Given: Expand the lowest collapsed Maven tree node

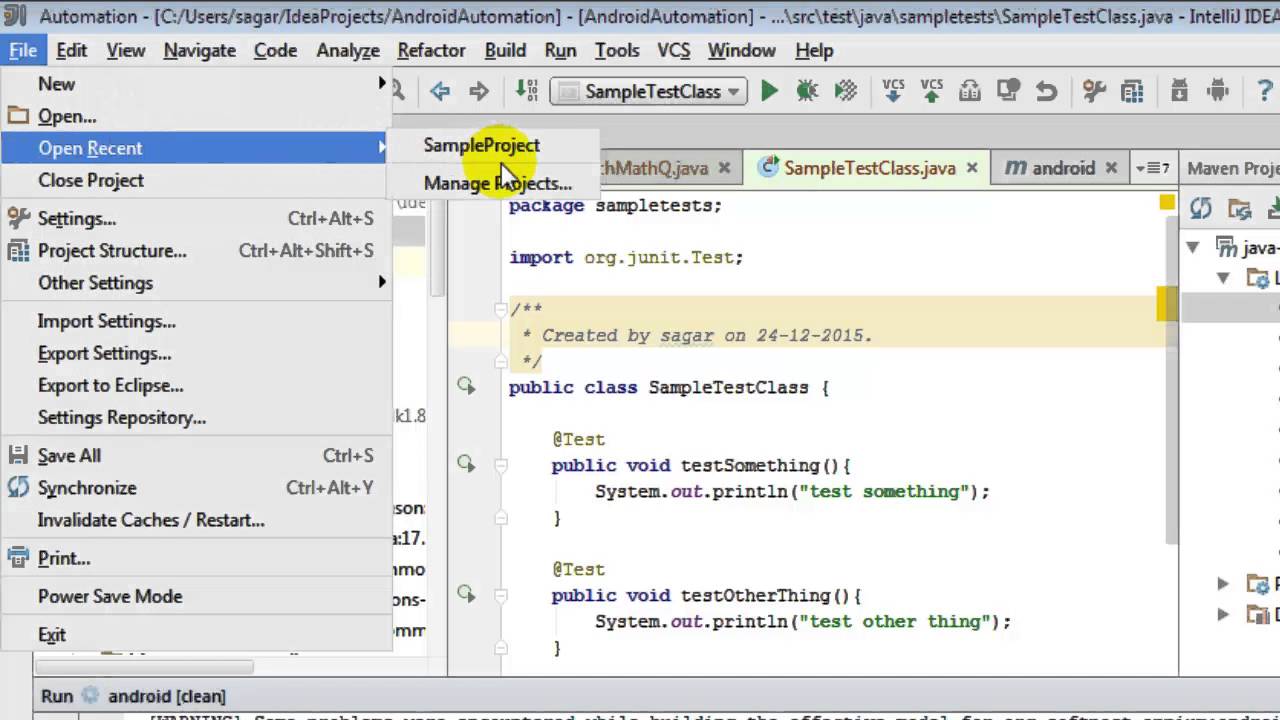Looking at the screenshot, I should coord(1223,613).
